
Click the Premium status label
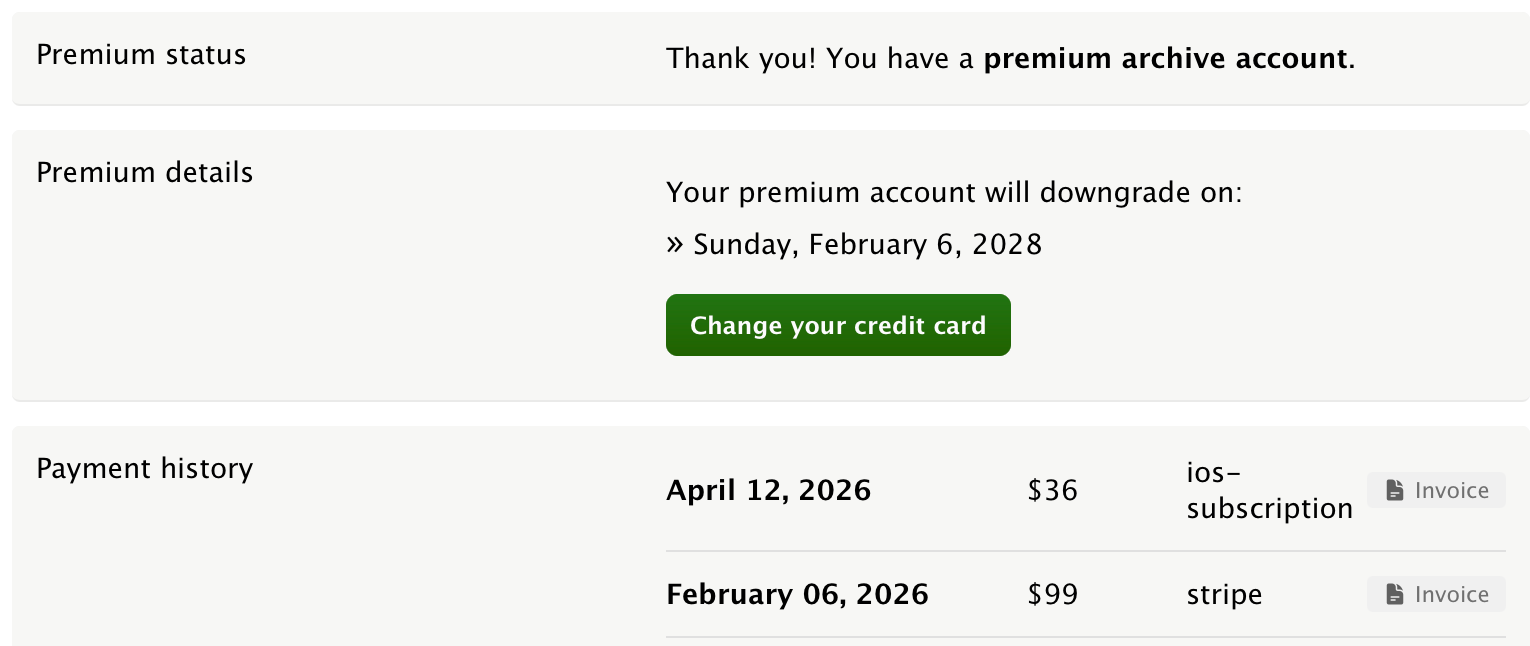pyautogui.click(x=141, y=54)
